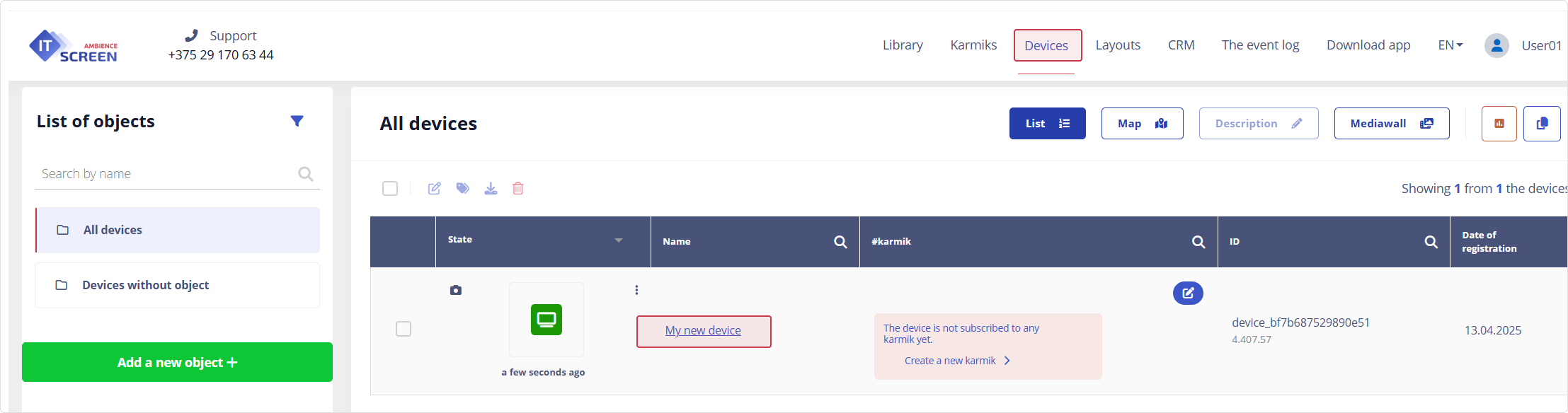Screen dimensions: 1568x413
Task: Click the tag icon above the device table
Action: (462, 188)
